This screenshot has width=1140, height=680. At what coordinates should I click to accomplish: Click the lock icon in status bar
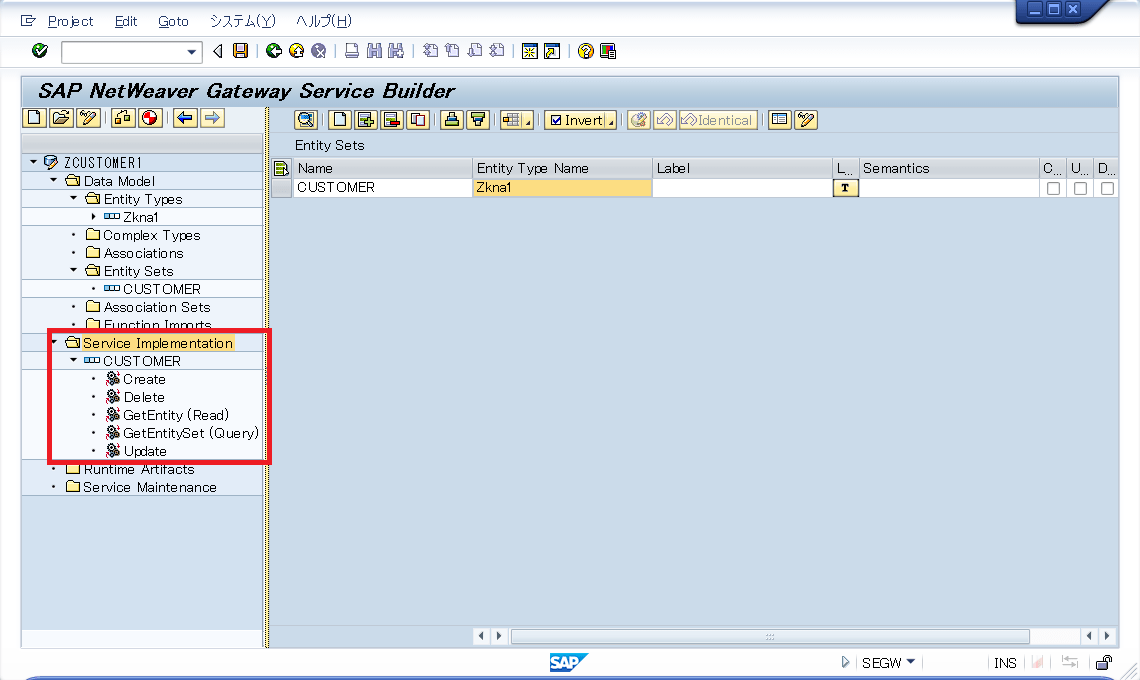click(1104, 662)
